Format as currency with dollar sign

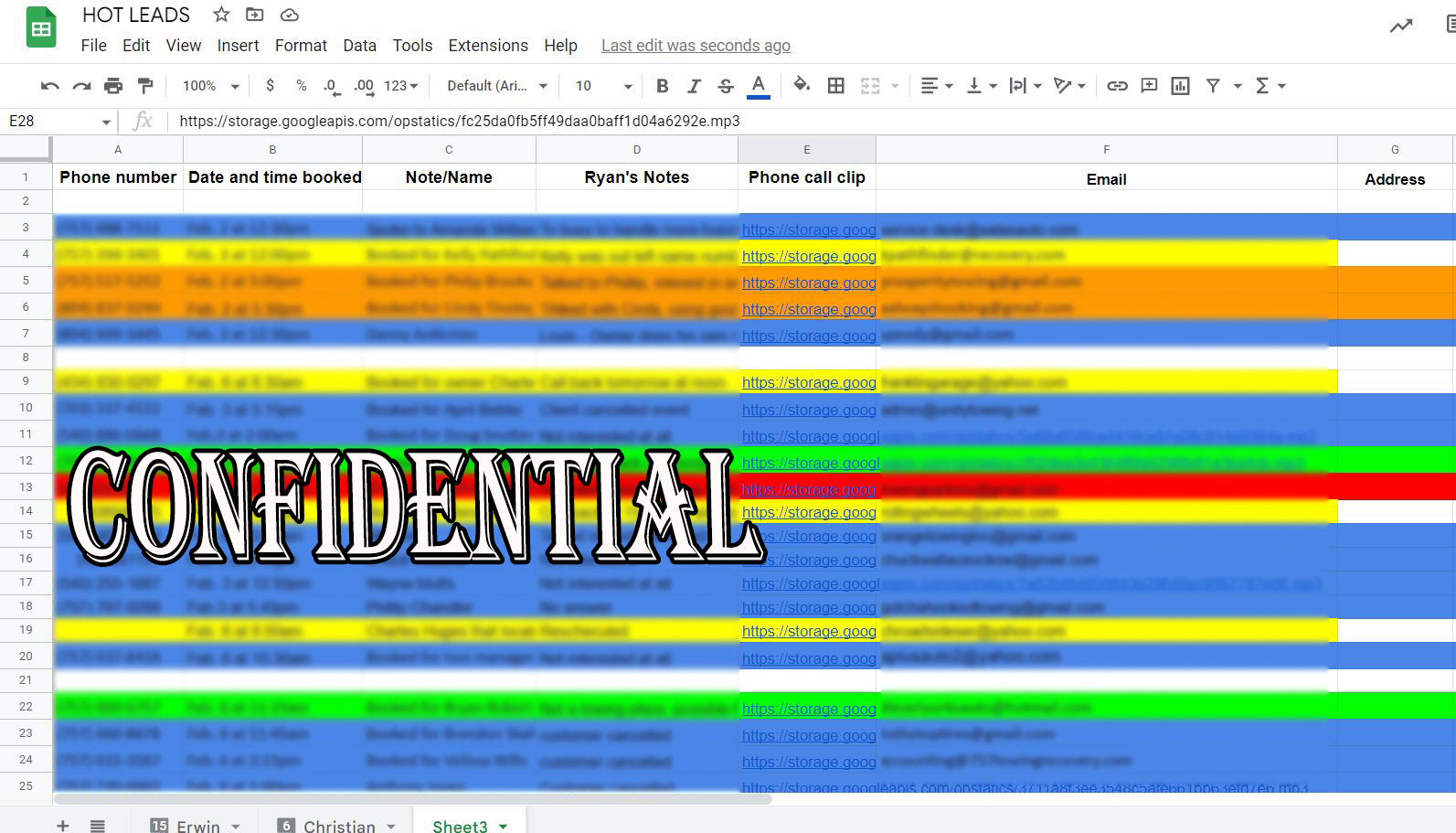click(270, 86)
